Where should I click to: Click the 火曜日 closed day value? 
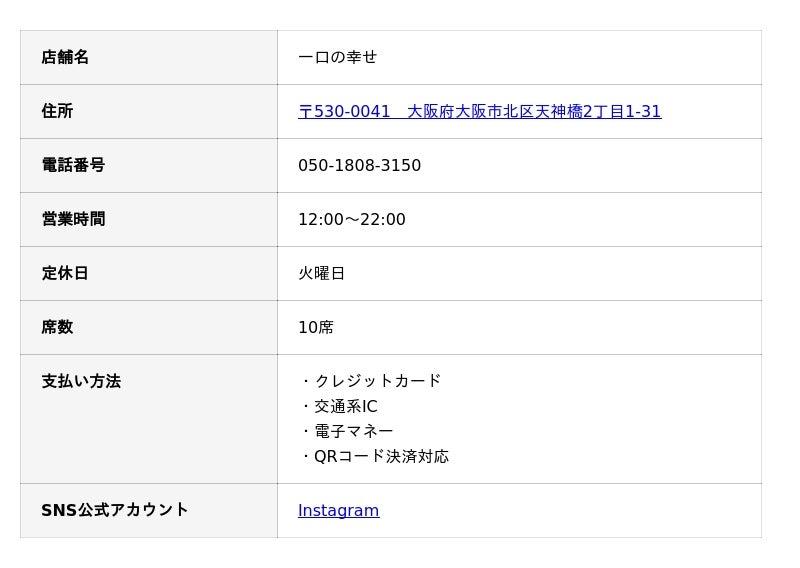tap(321, 274)
